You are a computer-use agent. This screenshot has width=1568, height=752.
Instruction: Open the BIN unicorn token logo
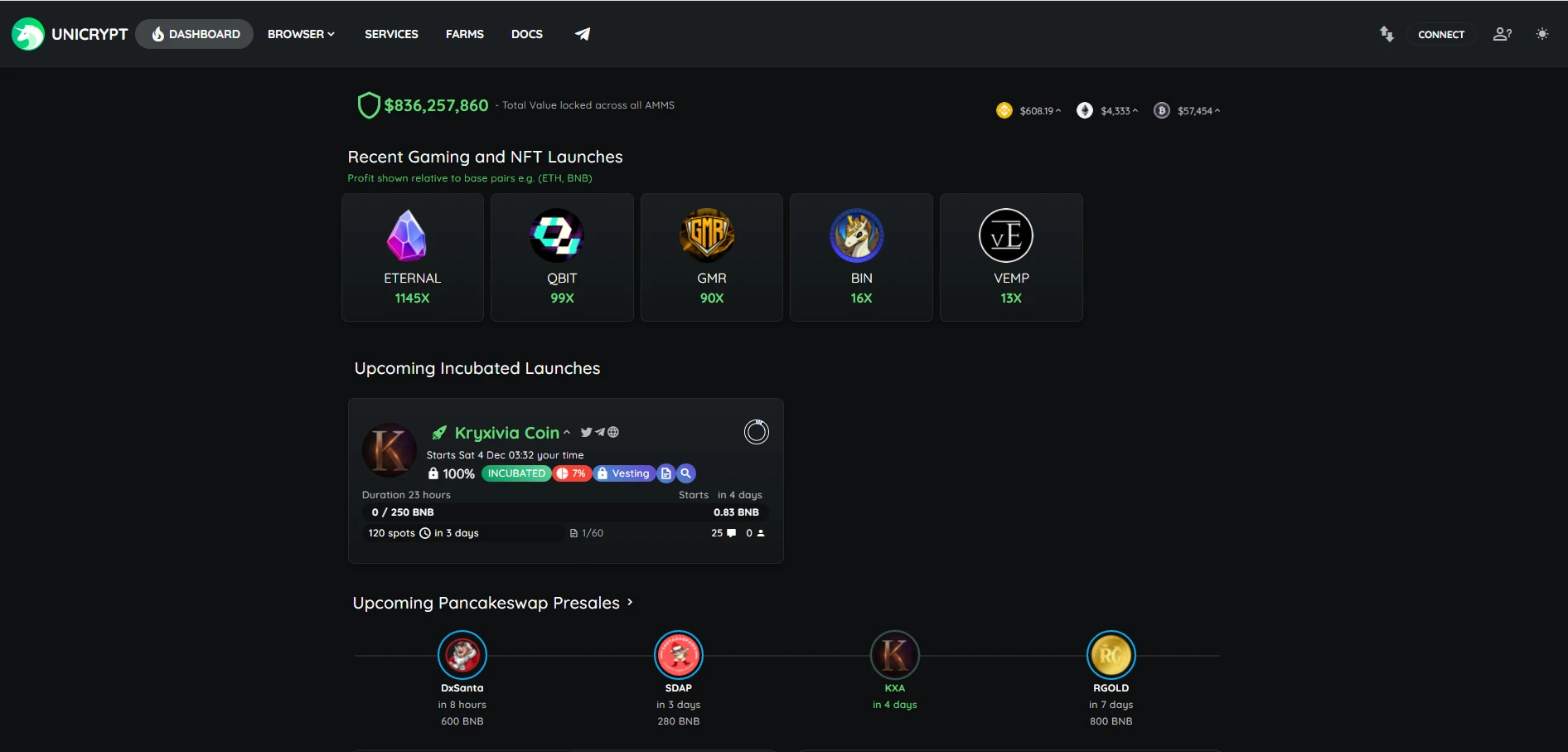857,235
